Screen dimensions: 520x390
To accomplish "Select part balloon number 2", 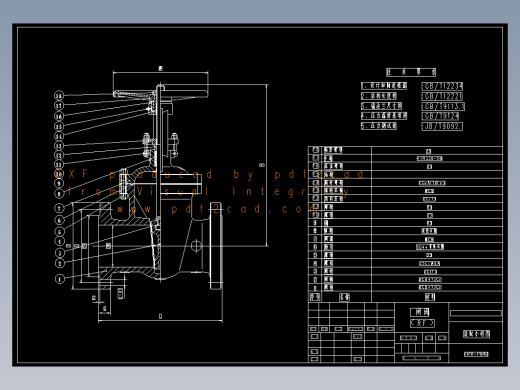I will click(x=59, y=263).
